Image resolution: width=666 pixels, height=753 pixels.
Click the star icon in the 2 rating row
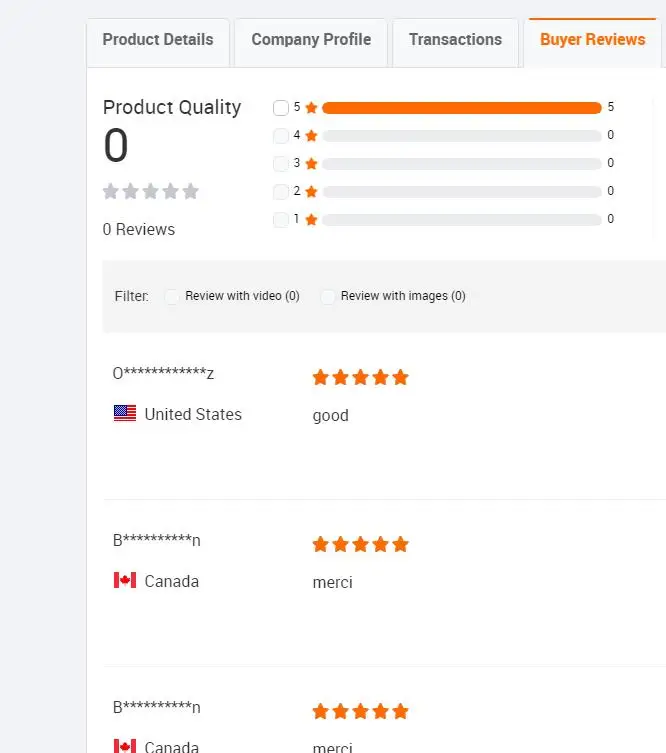pyautogui.click(x=311, y=192)
